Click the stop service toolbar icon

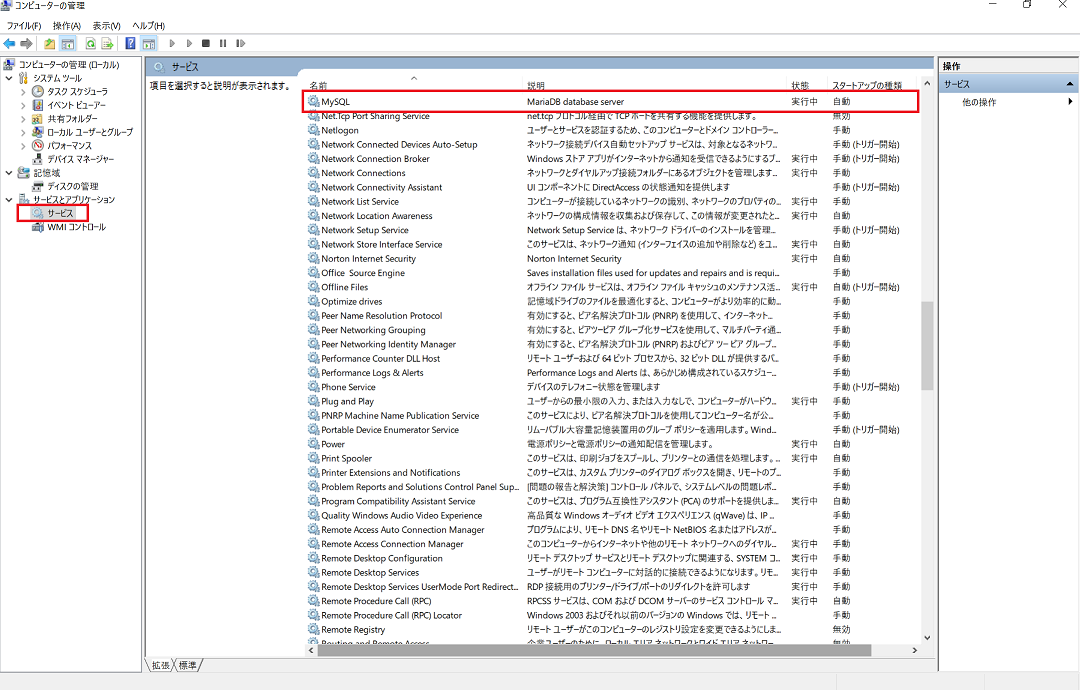coord(206,44)
